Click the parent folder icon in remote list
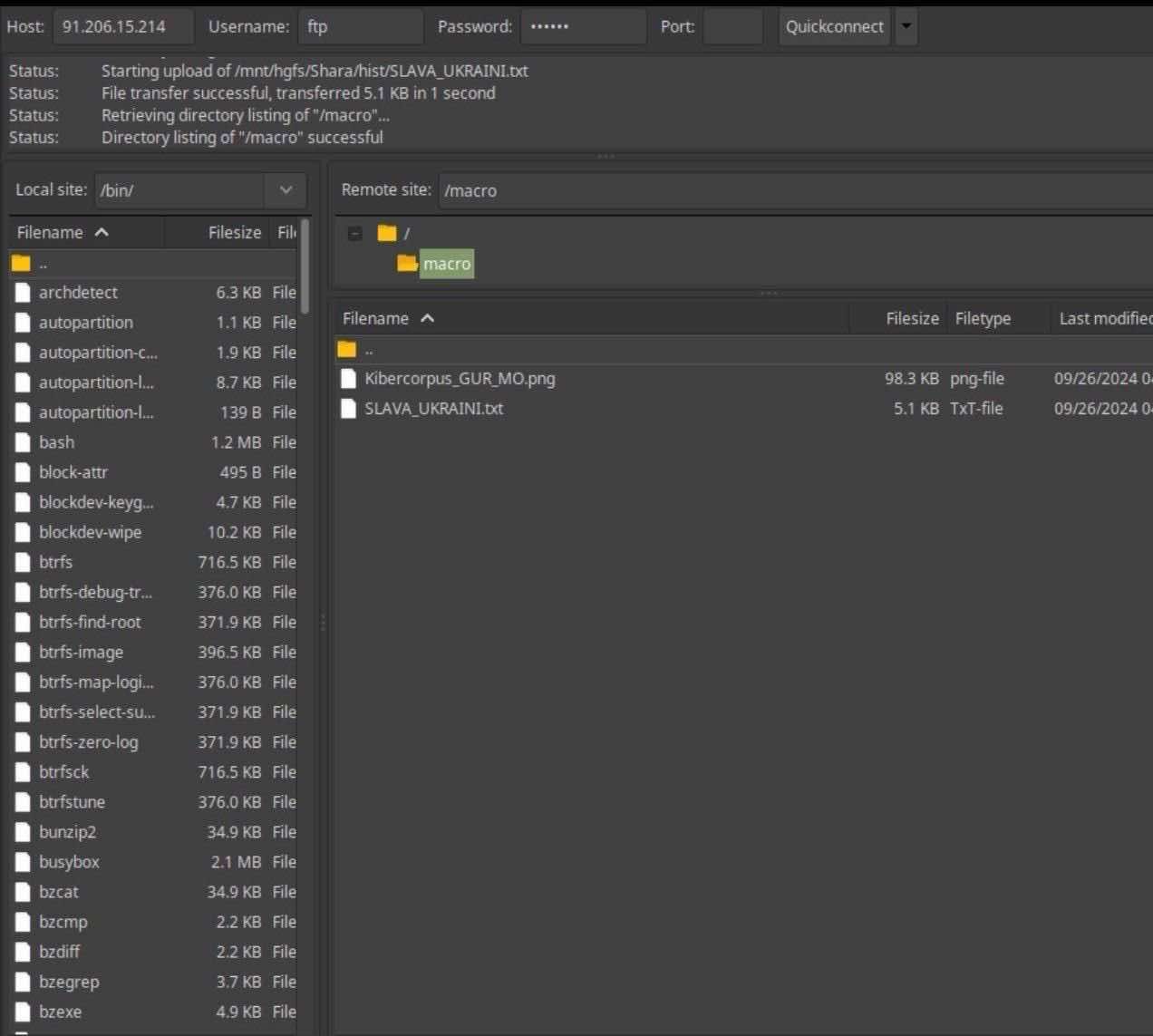This screenshot has height=1036, width=1153. (347, 350)
